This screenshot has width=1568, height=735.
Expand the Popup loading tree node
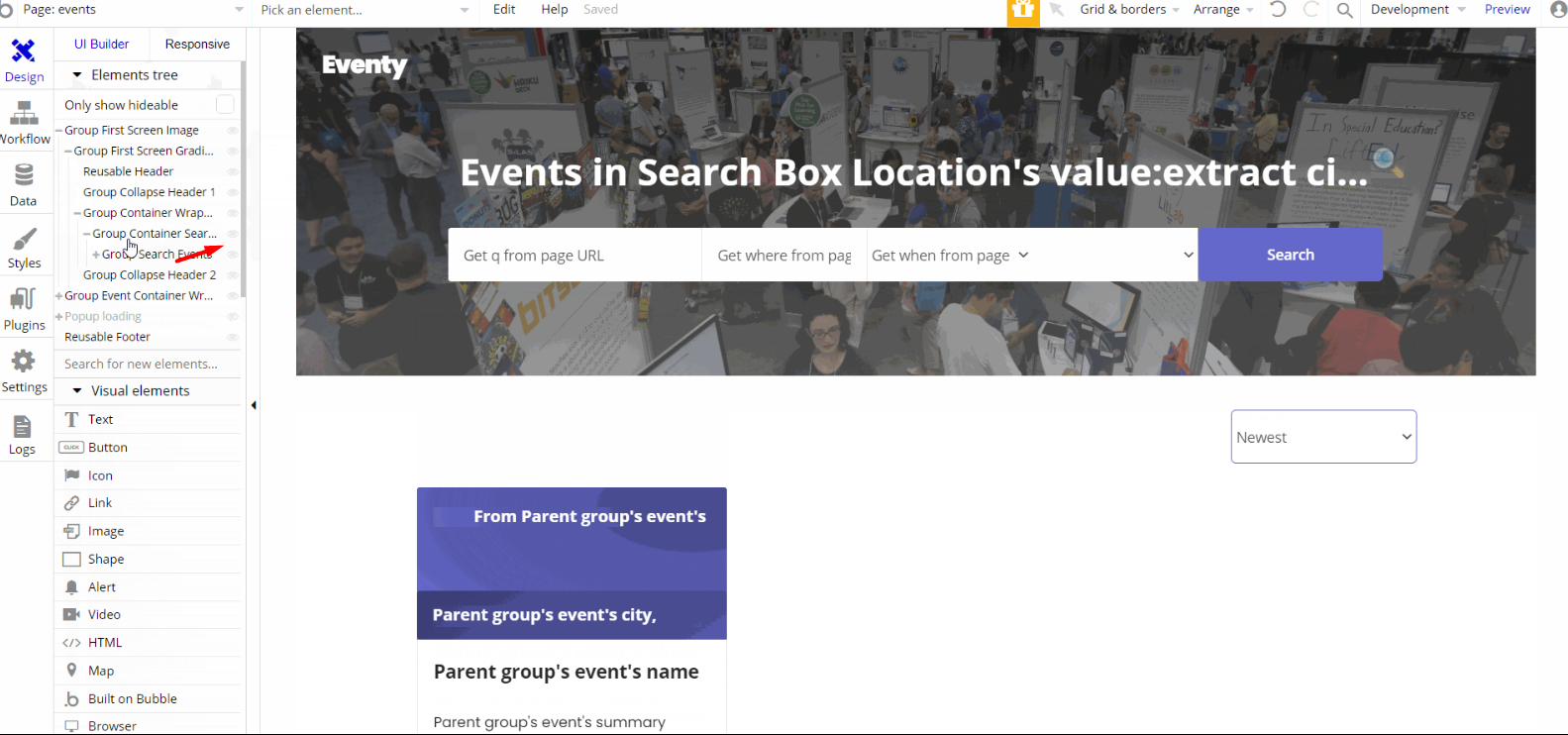pos(59,317)
